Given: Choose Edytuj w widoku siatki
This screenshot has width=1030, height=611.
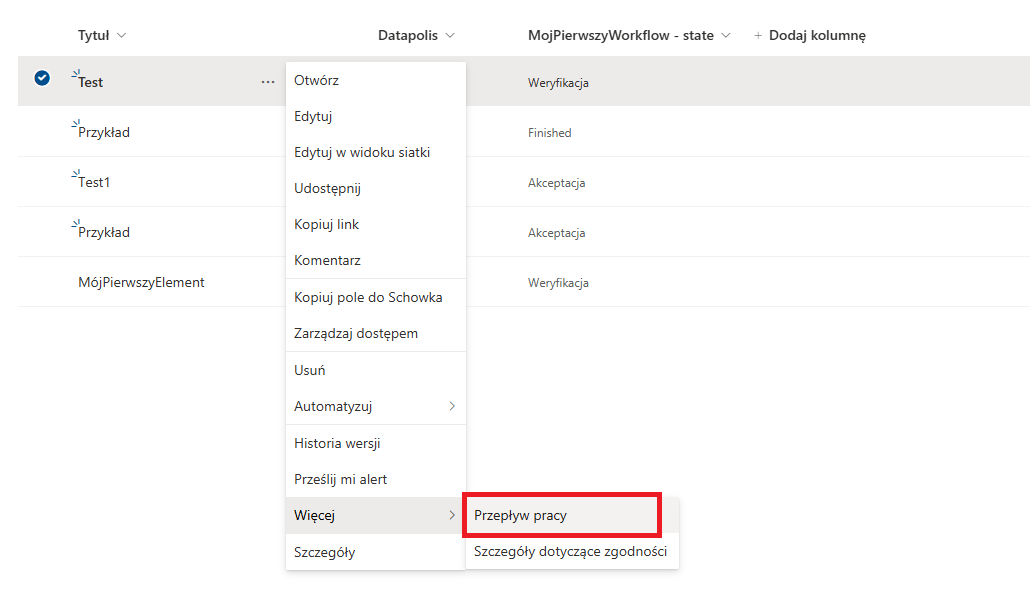Looking at the screenshot, I should pos(362,152).
